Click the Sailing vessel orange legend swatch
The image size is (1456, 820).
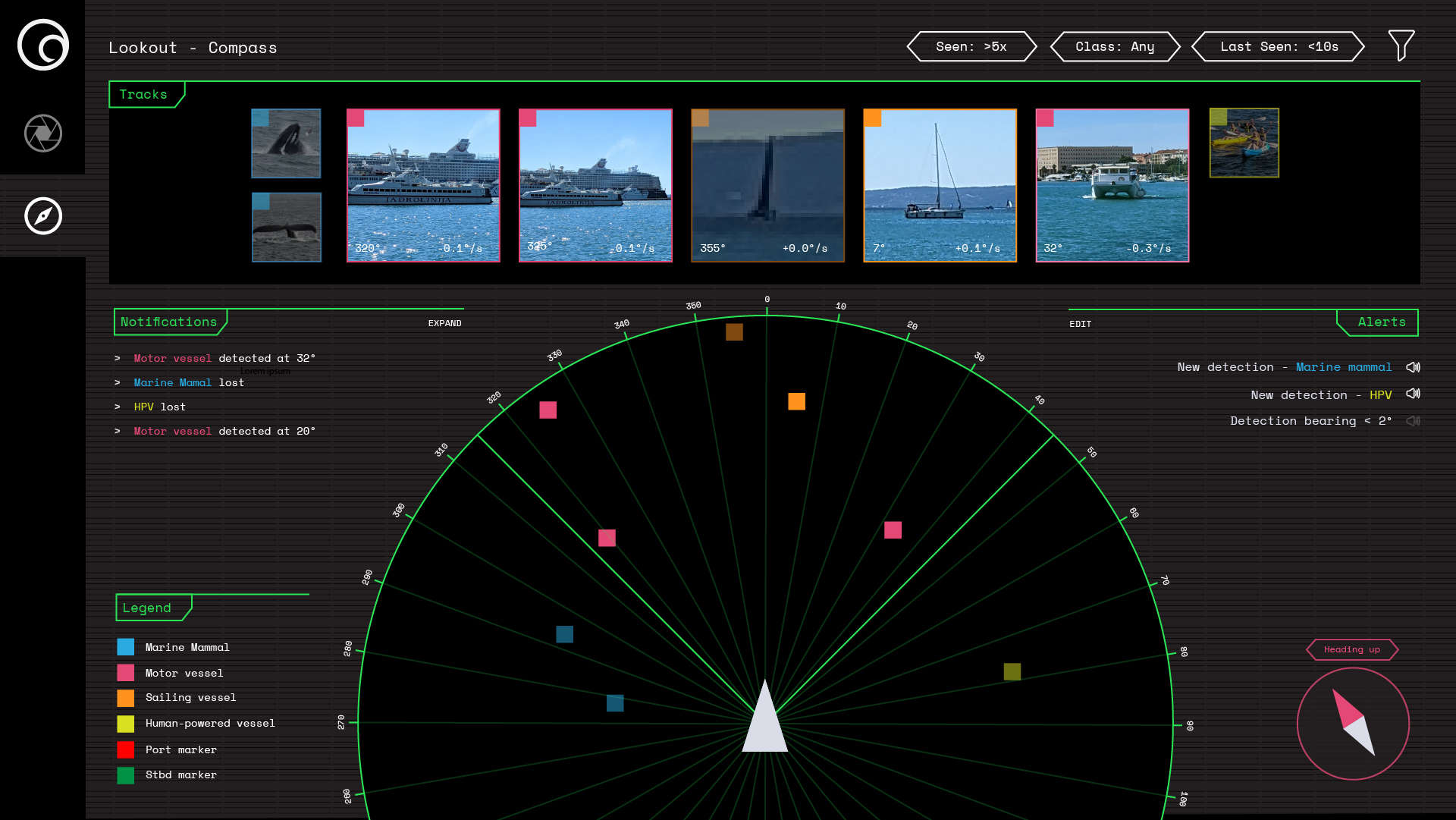click(x=126, y=698)
